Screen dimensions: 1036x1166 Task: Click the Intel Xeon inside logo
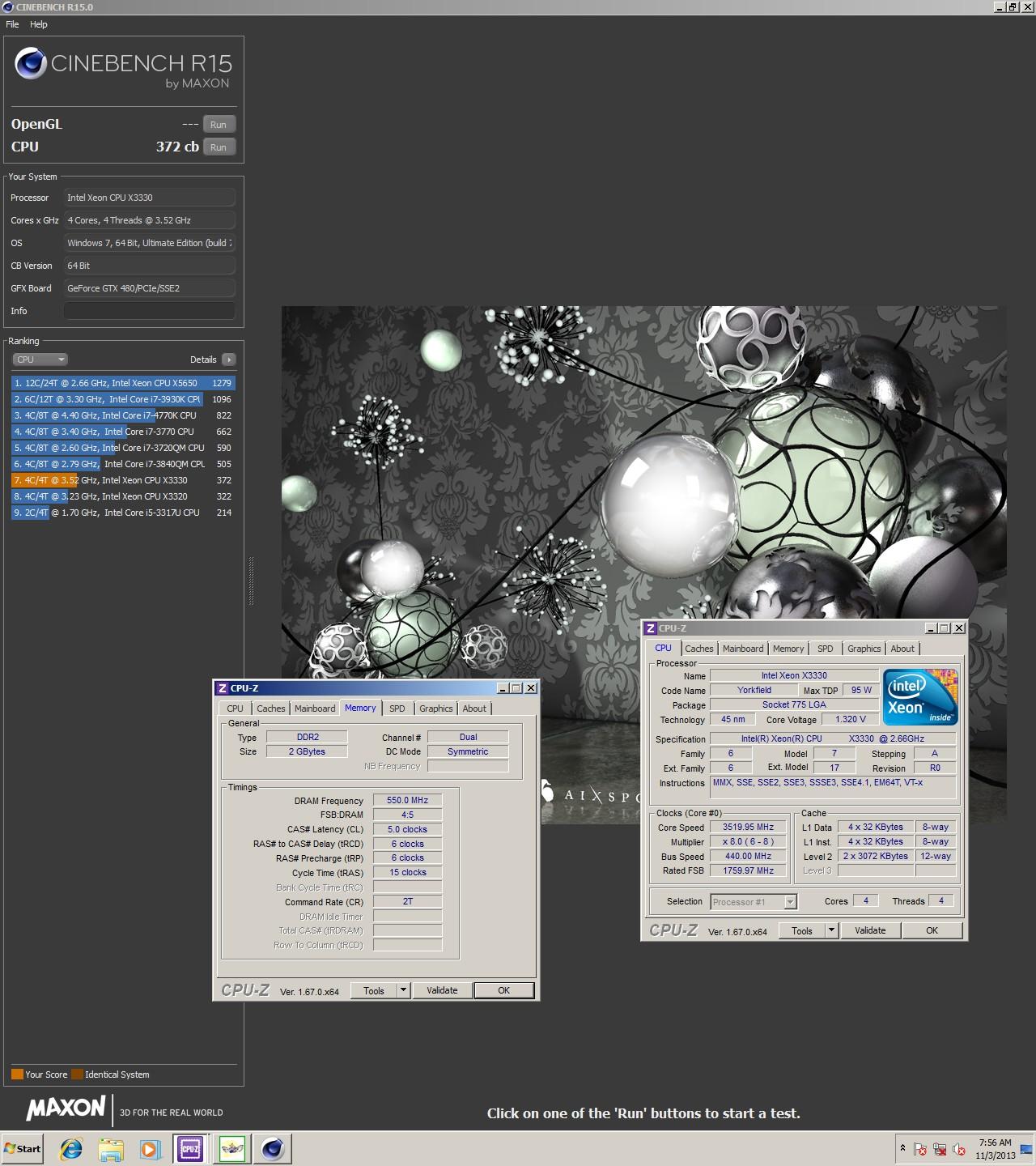pos(920,697)
